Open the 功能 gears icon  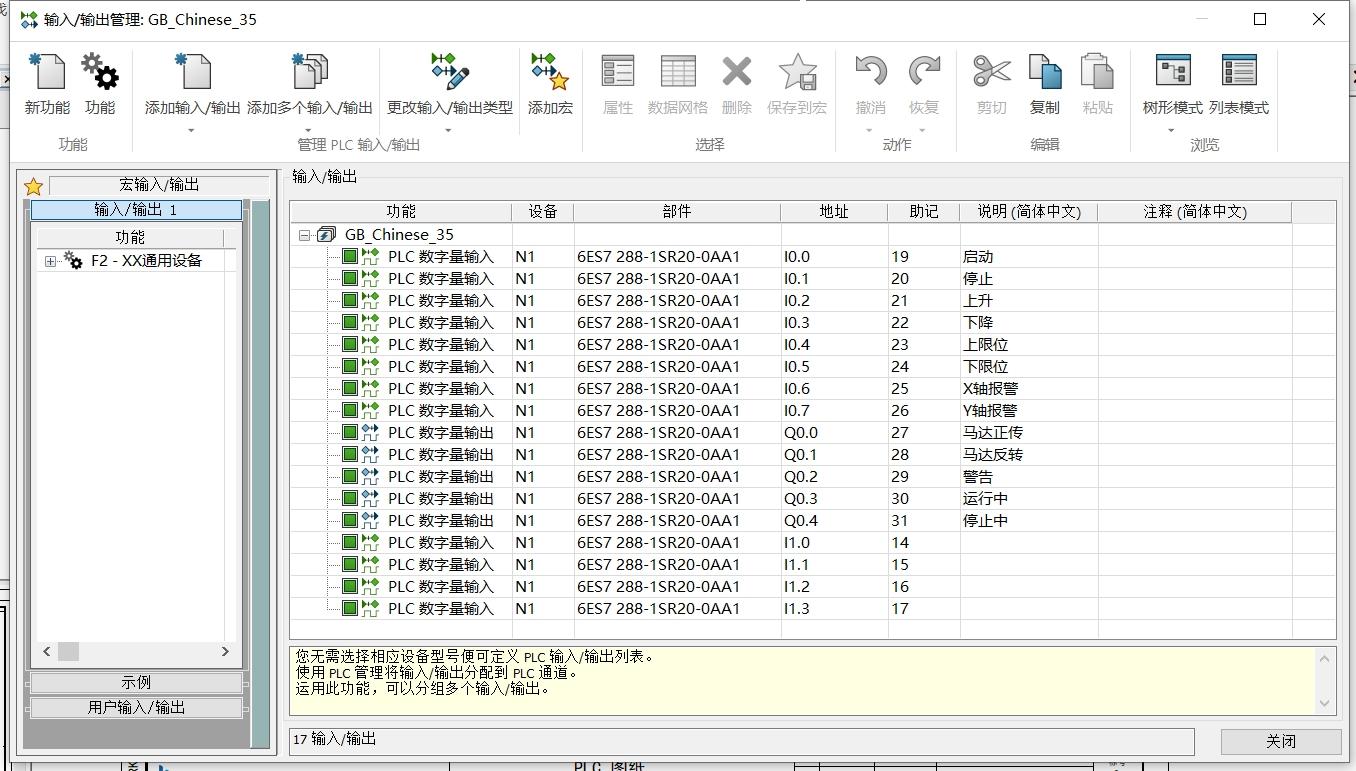pos(100,72)
